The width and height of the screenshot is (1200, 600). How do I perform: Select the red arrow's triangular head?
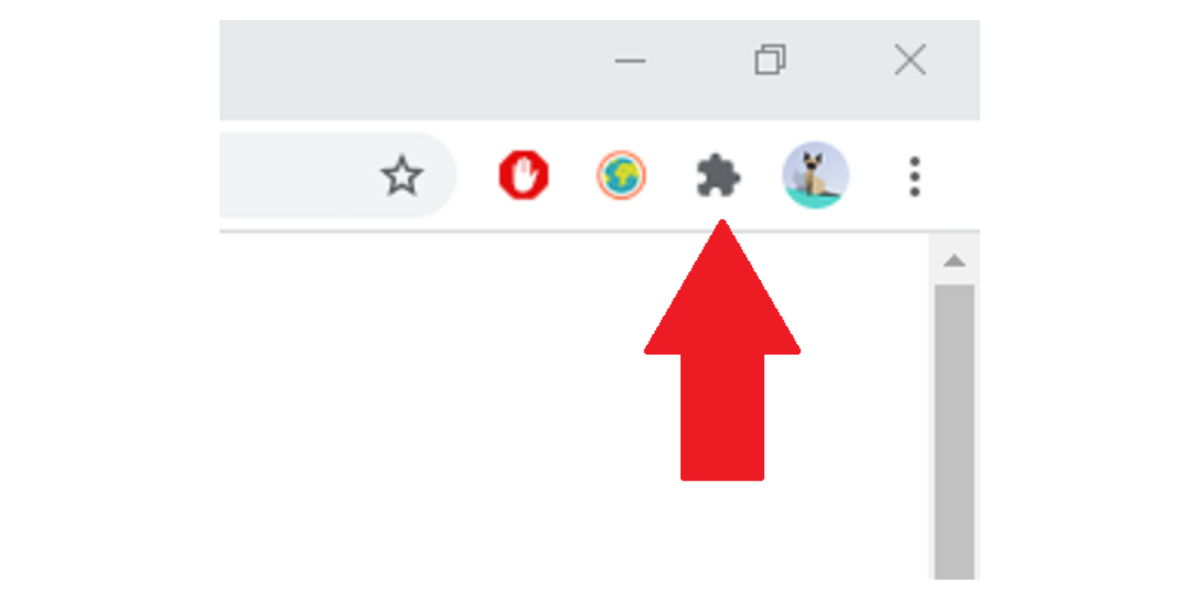(x=722, y=290)
